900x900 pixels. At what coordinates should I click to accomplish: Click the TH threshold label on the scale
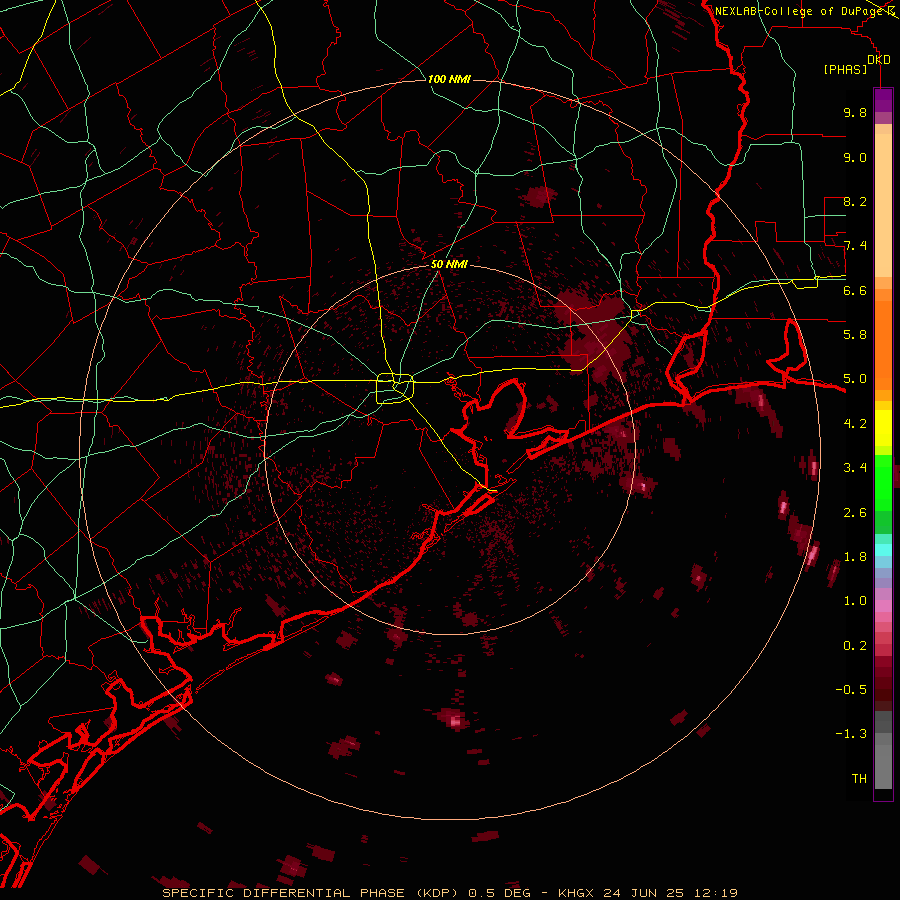click(x=859, y=779)
